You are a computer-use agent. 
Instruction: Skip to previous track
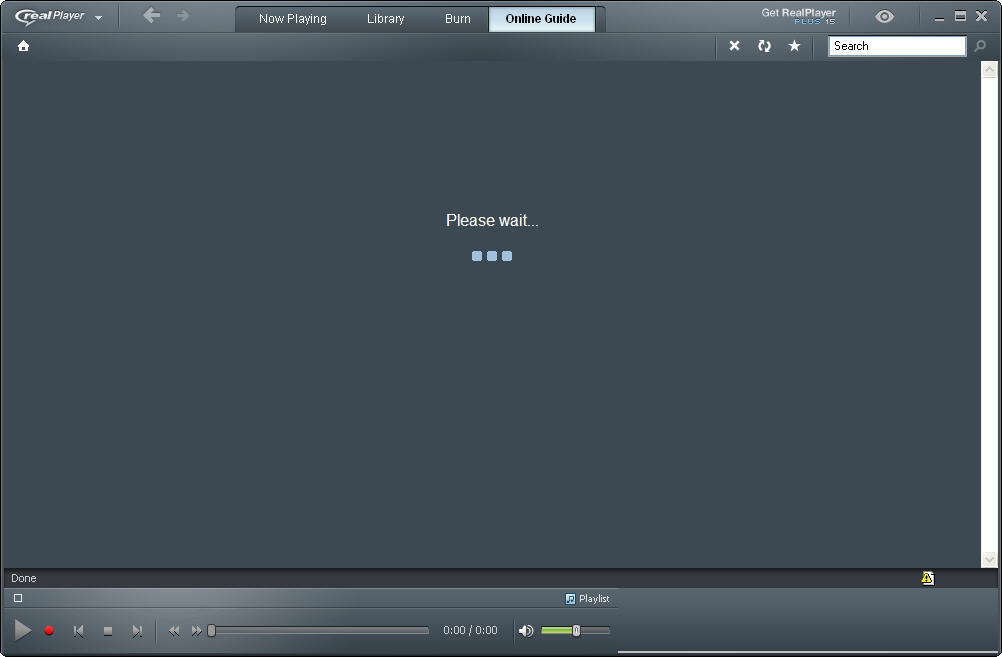point(79,631)
